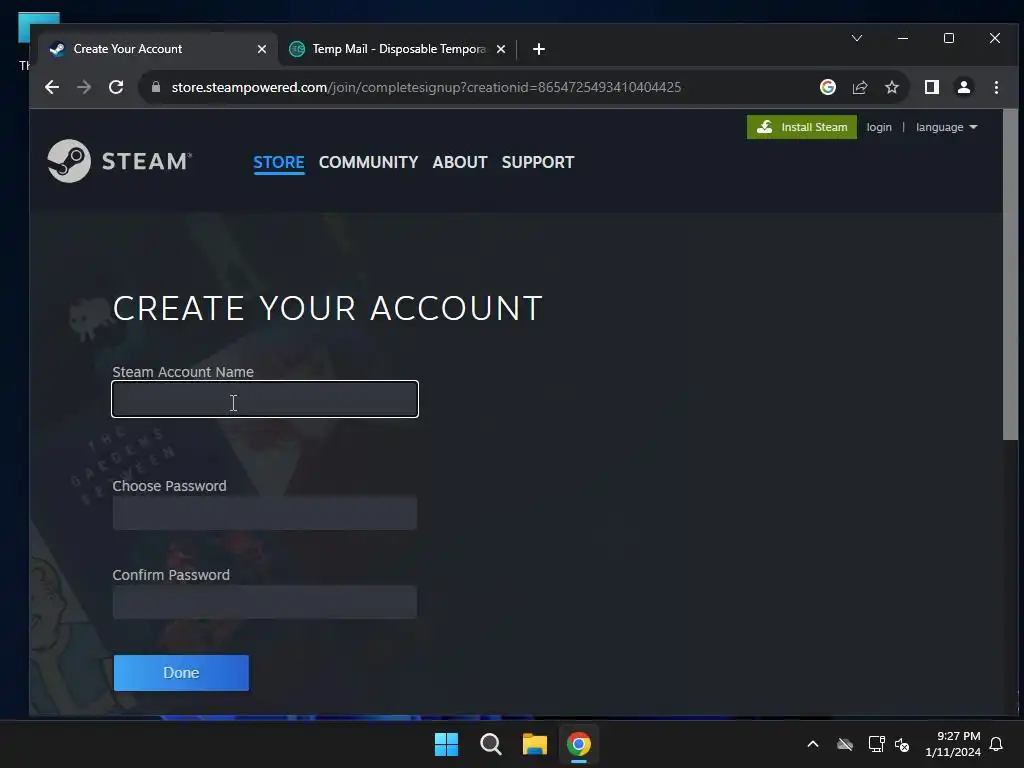This screenshot has height=768, width=1024.
Task: Close the Temp Mail tab
Action: 501,49
